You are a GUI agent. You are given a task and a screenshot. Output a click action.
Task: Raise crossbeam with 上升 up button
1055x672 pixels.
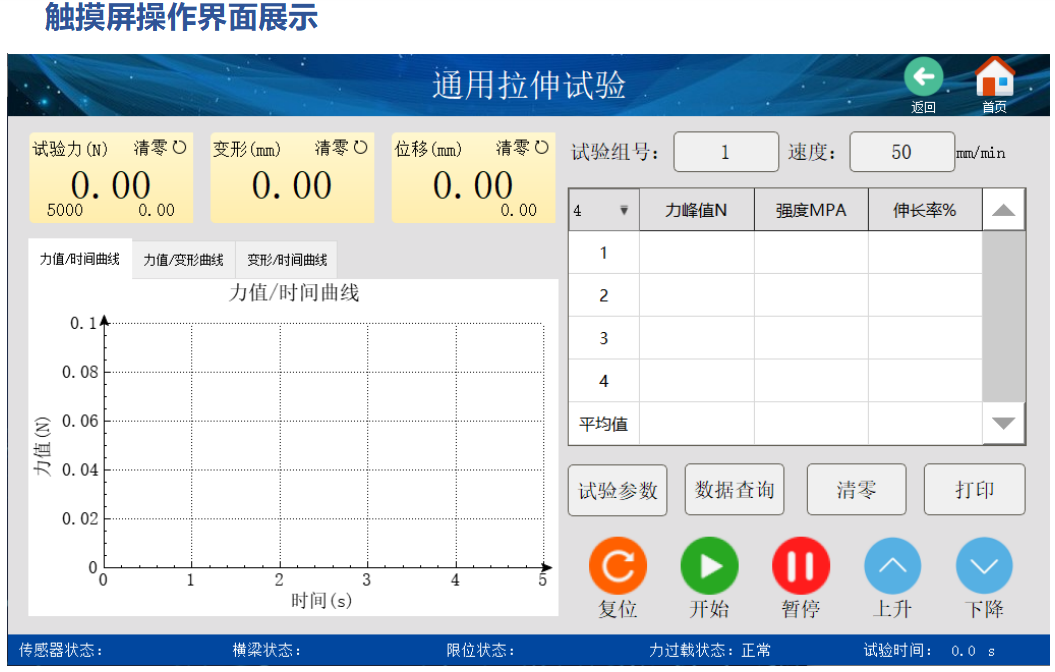coord(892,566)
